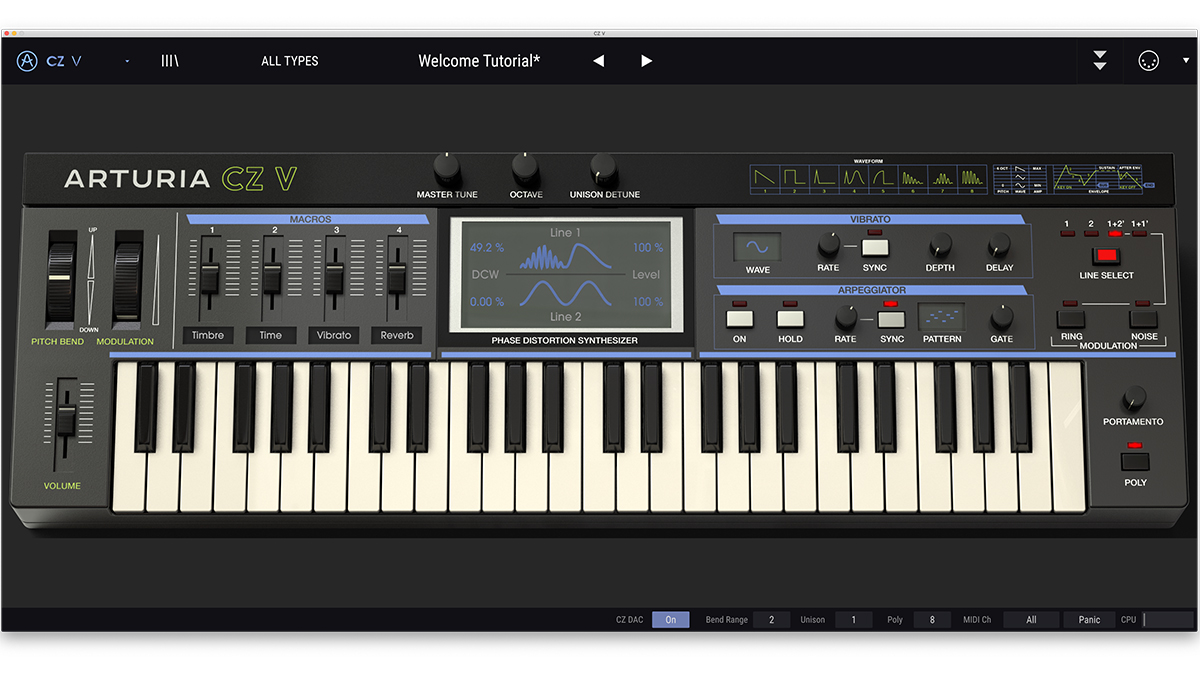Click the Arpeggiator PATTERN display
1200x675 pixels.
pos(942,318)
